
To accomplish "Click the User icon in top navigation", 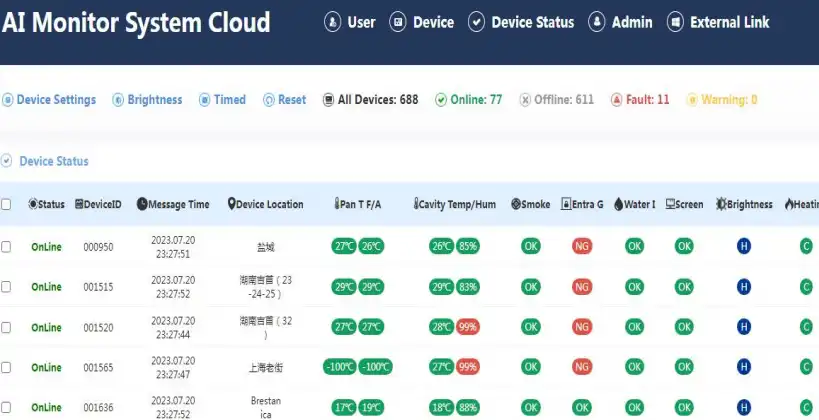I will click(333, 22).
